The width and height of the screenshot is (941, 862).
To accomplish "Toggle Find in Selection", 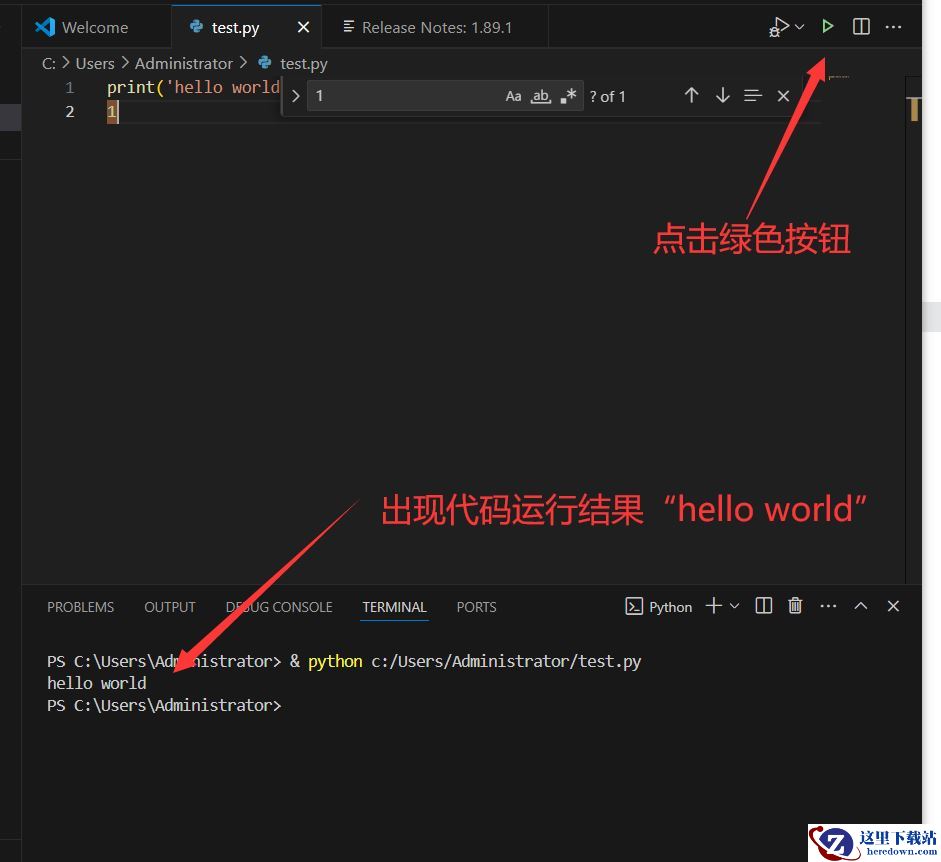I will [753, 95].
